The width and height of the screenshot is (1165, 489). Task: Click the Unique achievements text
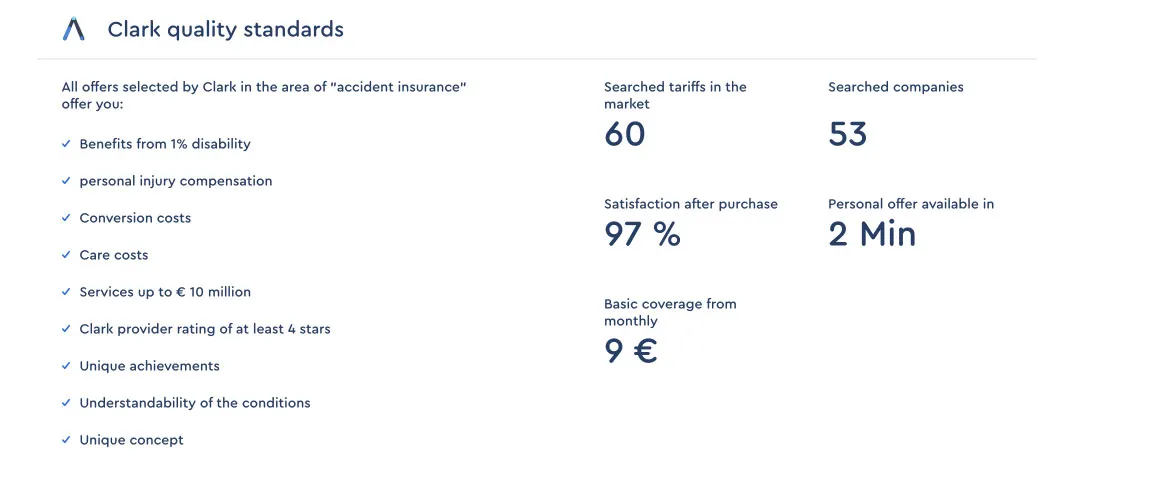pos(149,366)
